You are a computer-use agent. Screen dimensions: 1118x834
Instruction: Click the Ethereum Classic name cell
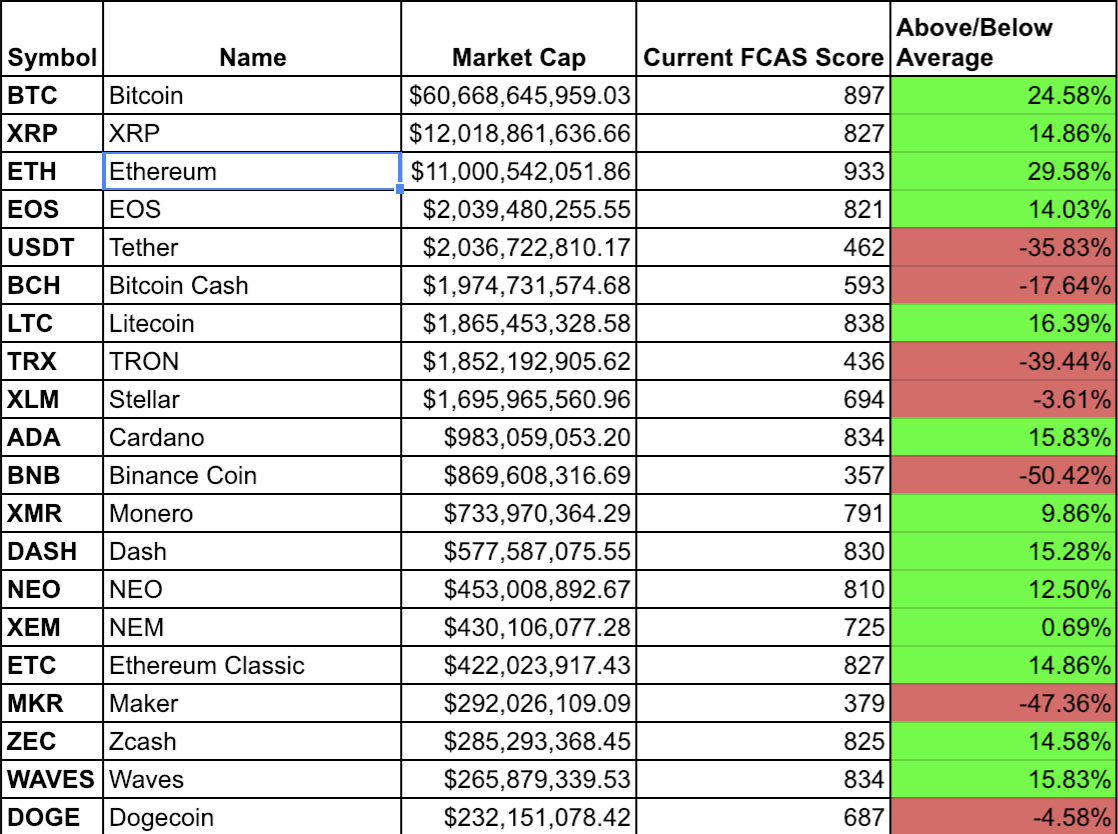[x=252, y=665]
